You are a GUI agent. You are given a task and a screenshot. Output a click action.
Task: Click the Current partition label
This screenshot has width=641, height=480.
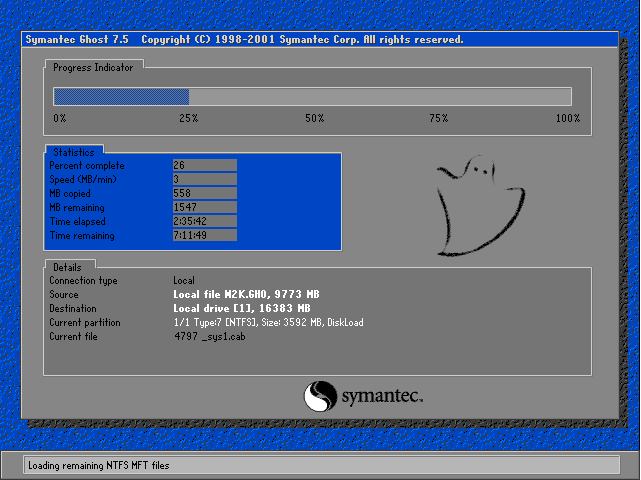[x=85, y=323]
